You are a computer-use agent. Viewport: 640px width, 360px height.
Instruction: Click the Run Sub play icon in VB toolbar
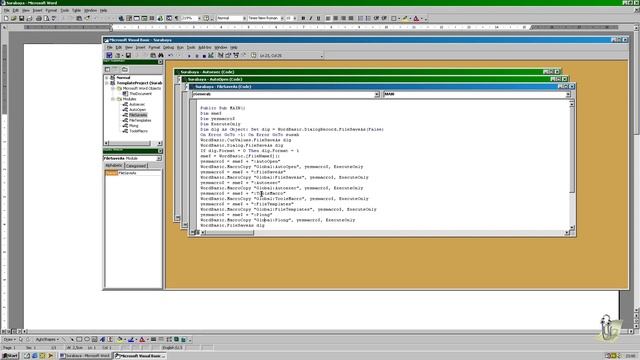pyautogui.click(x=189, y=56)
